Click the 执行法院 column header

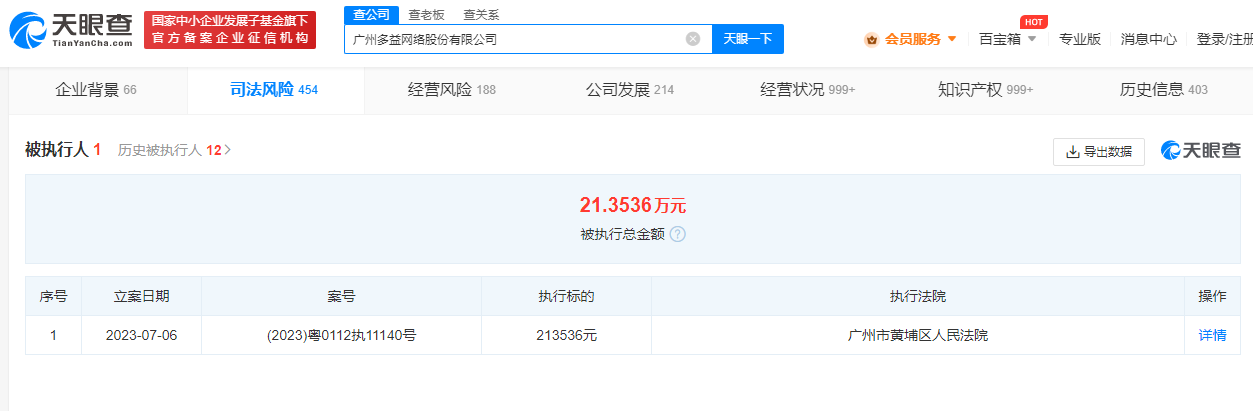point(918,296)
